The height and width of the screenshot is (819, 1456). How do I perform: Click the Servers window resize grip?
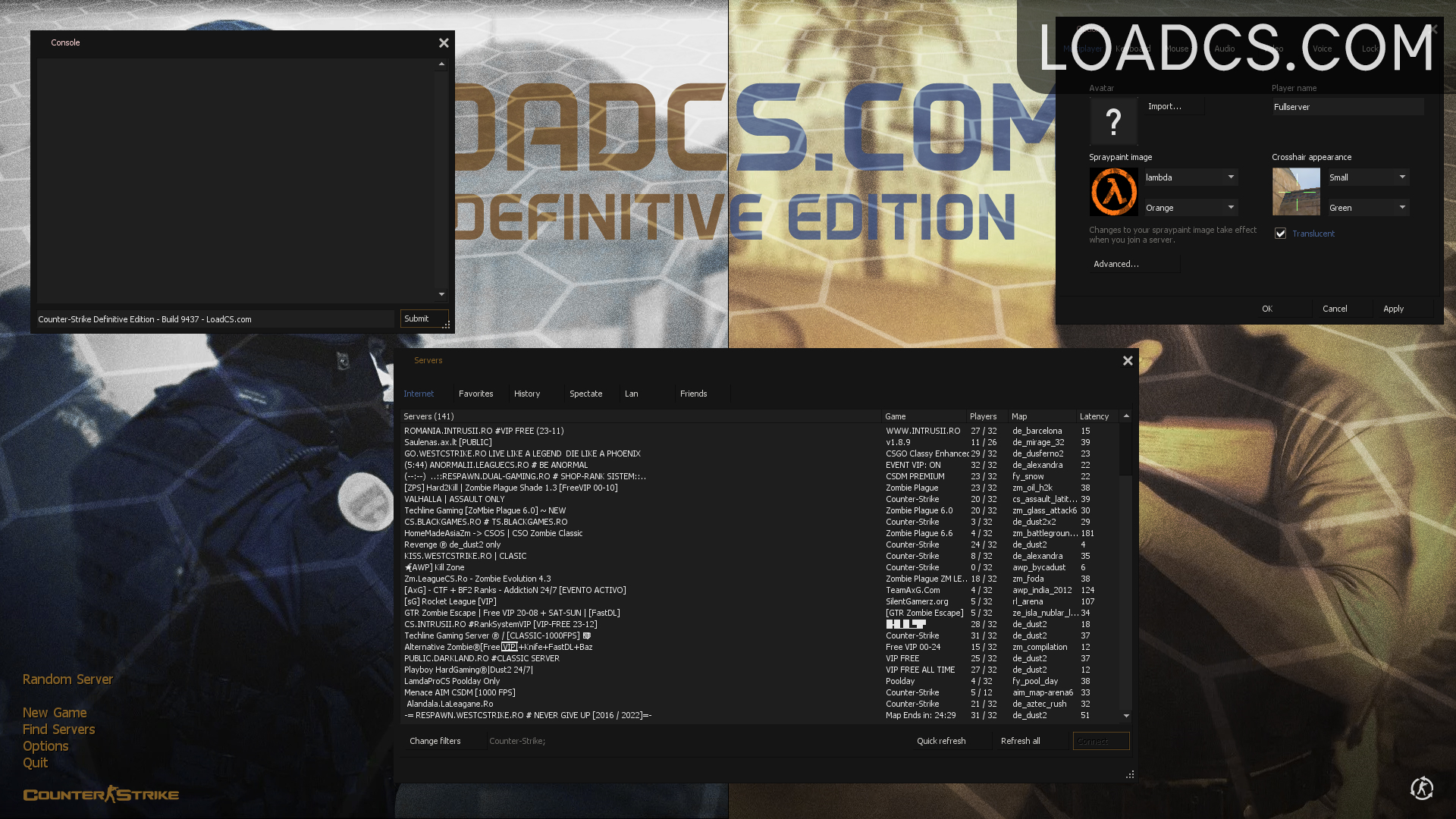click(1130, 774)
